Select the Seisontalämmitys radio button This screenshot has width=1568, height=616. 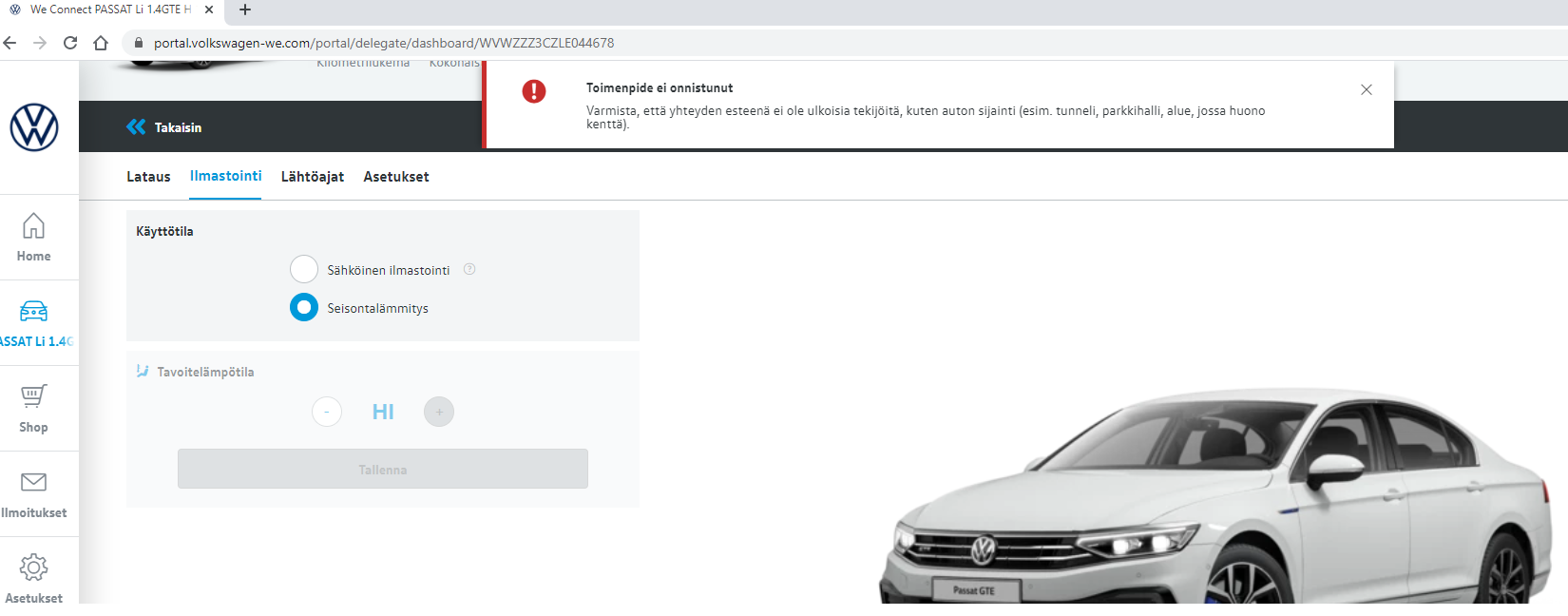click(304, 307)
